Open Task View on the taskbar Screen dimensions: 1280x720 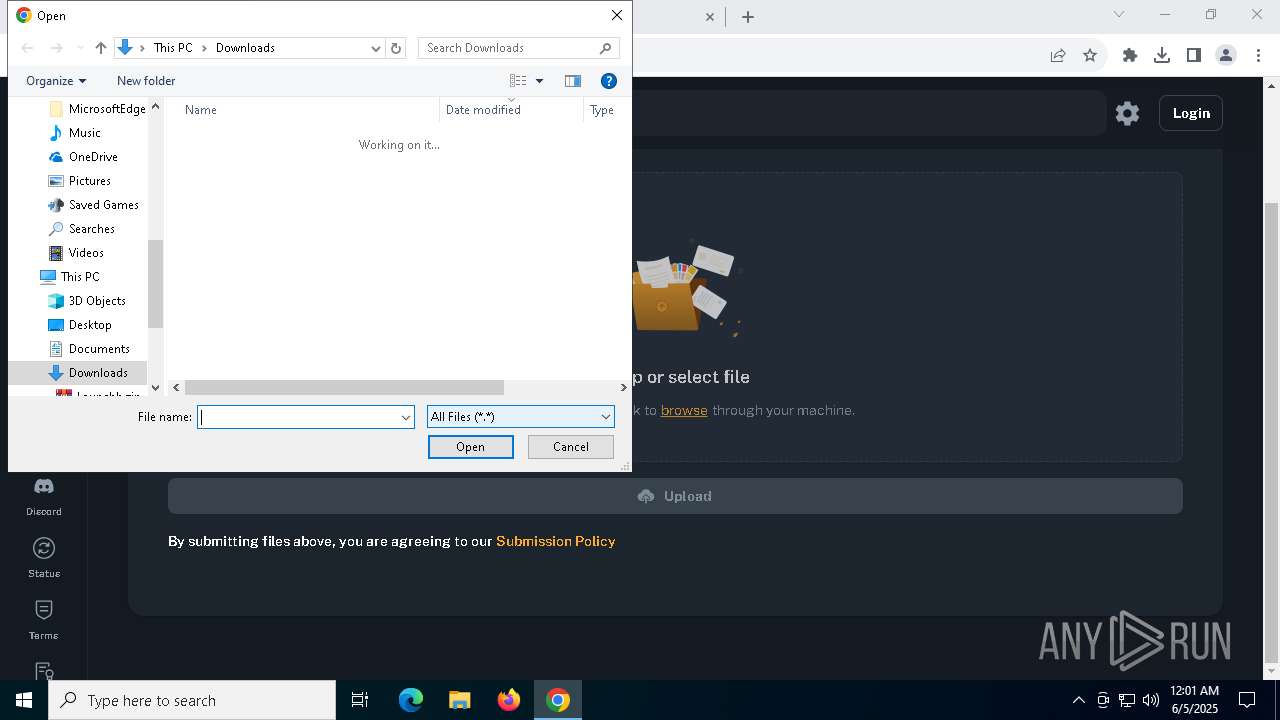click(360, 700)
